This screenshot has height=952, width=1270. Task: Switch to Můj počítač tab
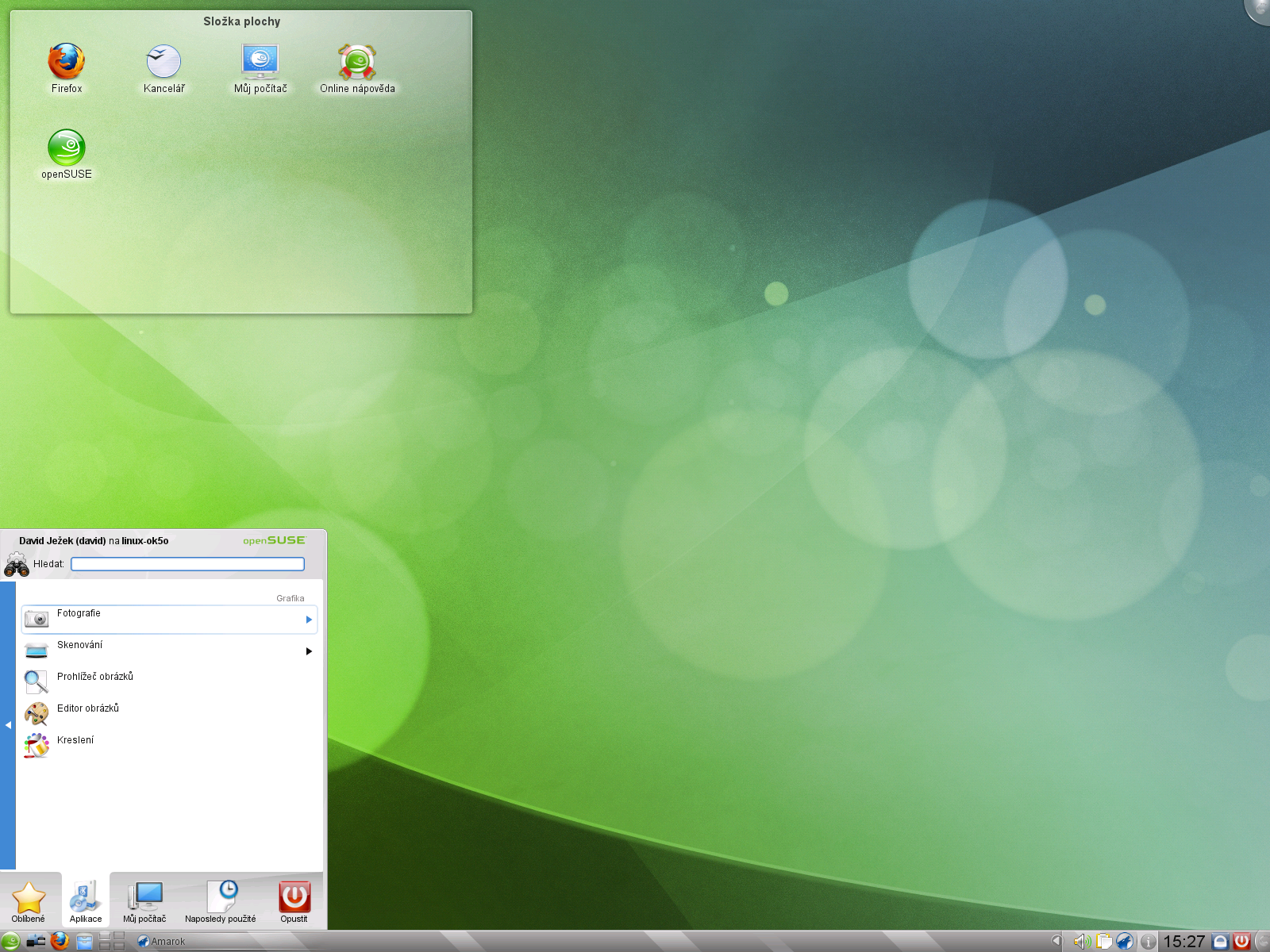(x=144, y=901)
